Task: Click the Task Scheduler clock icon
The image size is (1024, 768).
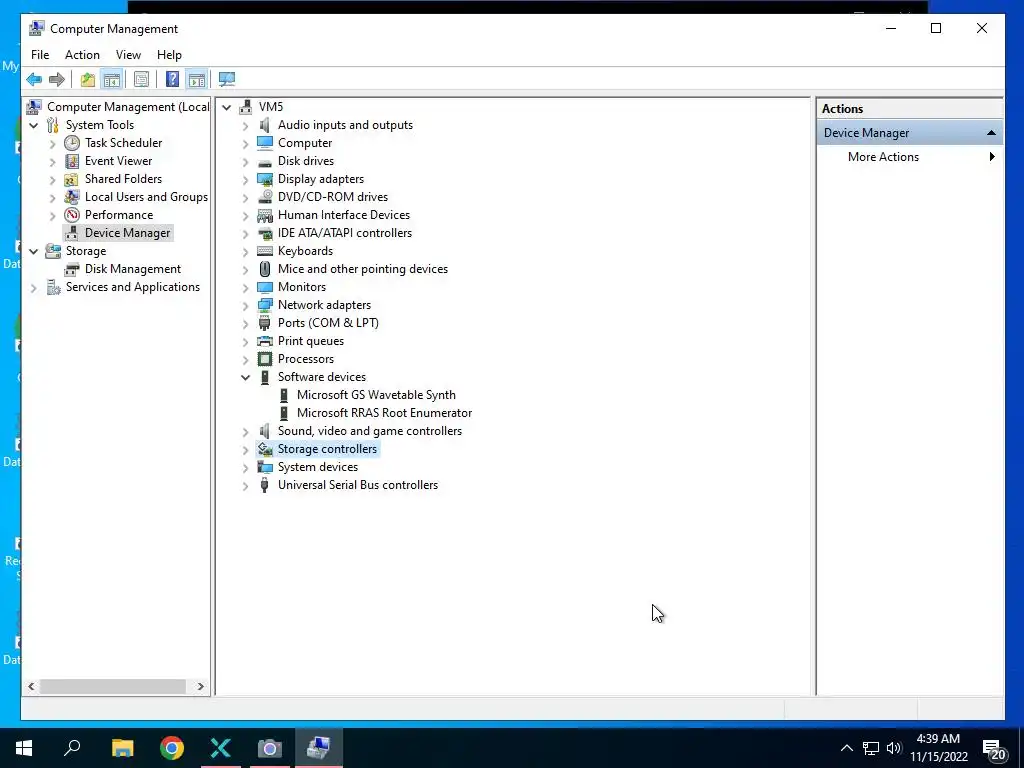Action: point(72,143)
